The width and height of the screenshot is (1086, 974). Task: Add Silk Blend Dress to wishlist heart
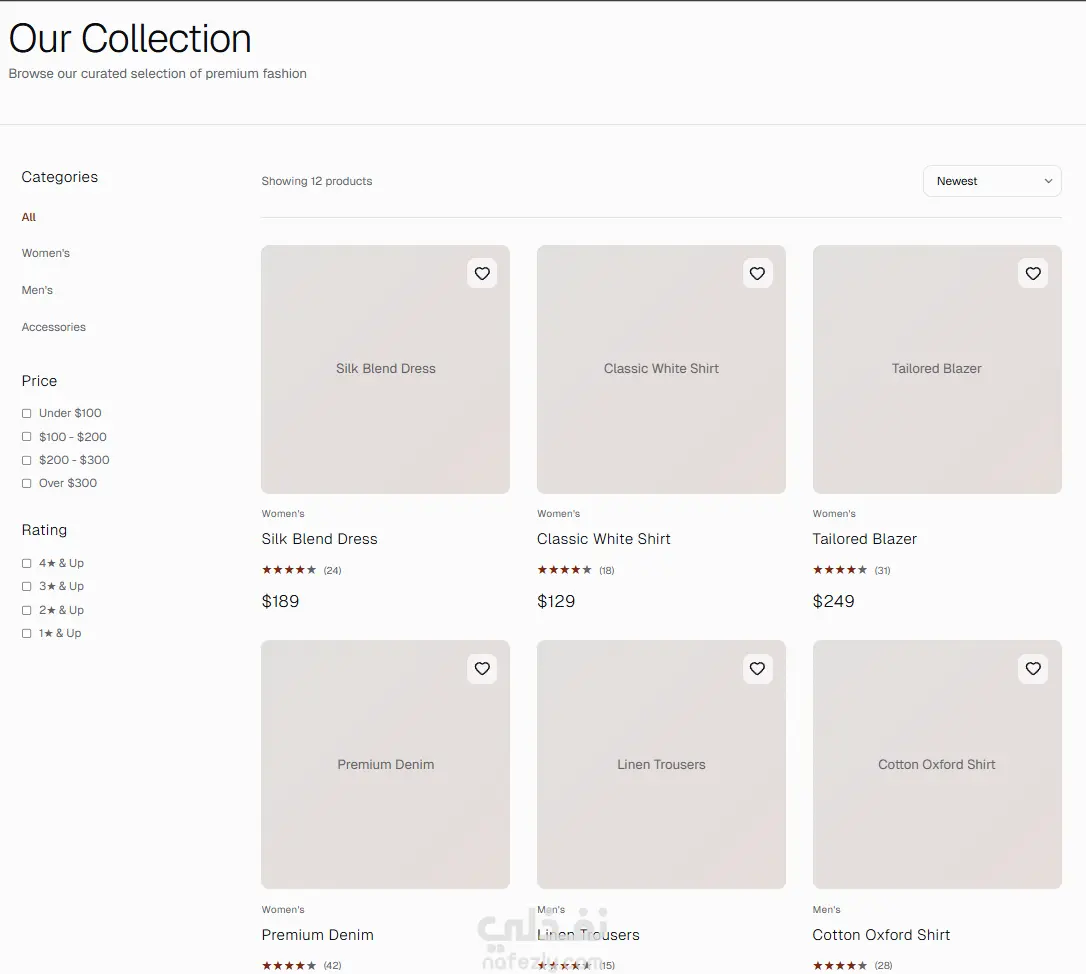point(482,274)
